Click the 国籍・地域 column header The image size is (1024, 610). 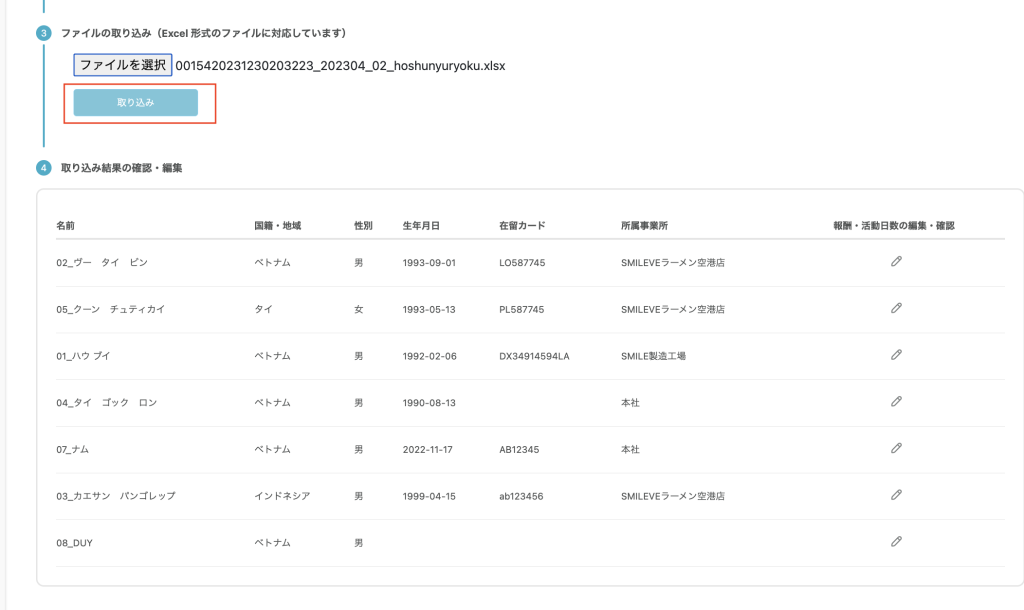[x=278, y=225]
